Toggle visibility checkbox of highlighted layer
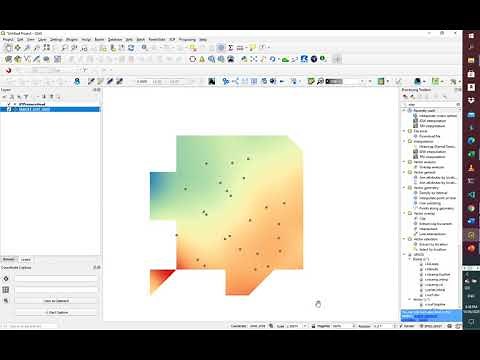480x360 pixels. [x=9, y=109]
